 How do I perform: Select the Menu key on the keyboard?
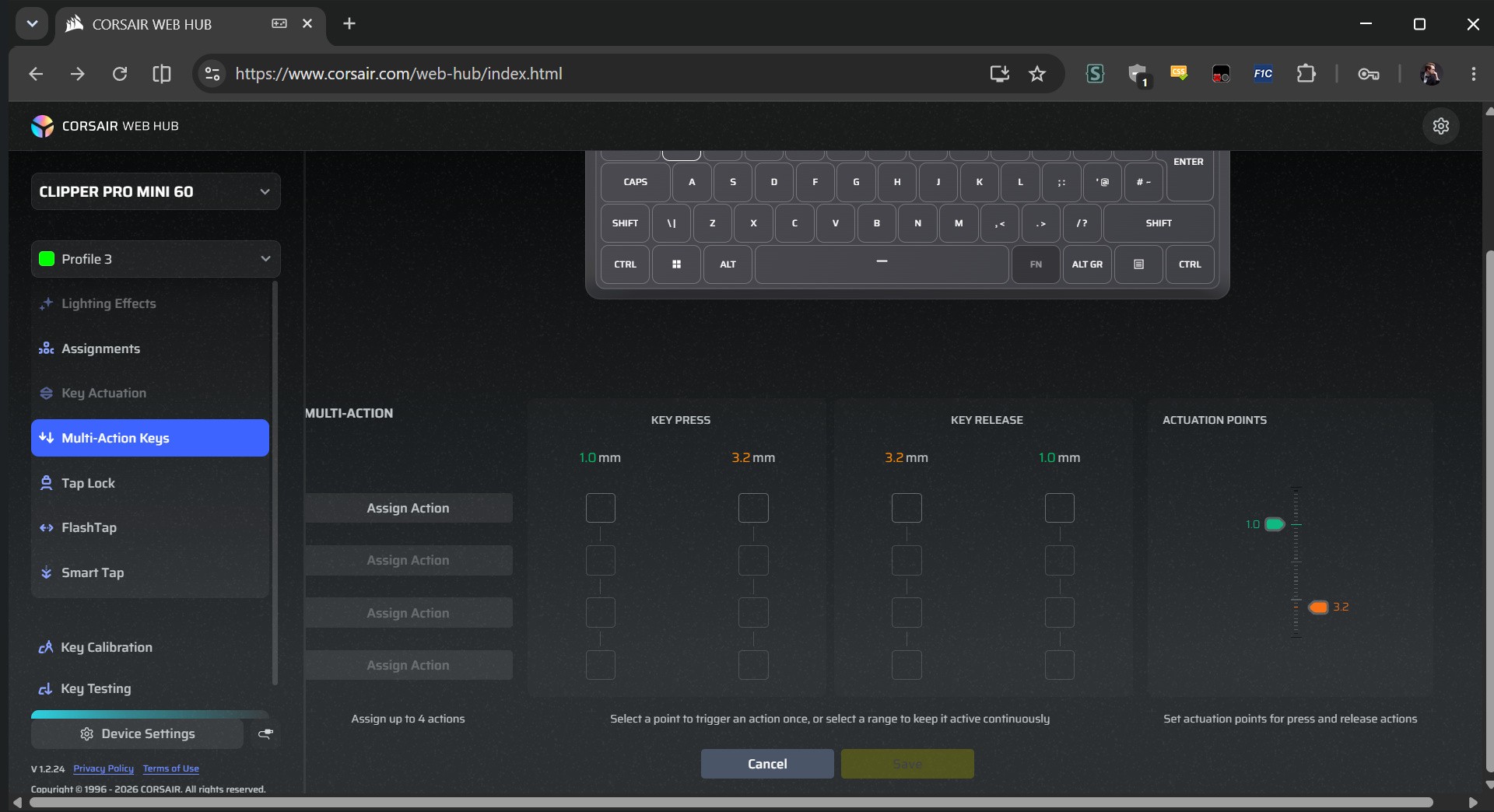click(x=1138, y=264)
